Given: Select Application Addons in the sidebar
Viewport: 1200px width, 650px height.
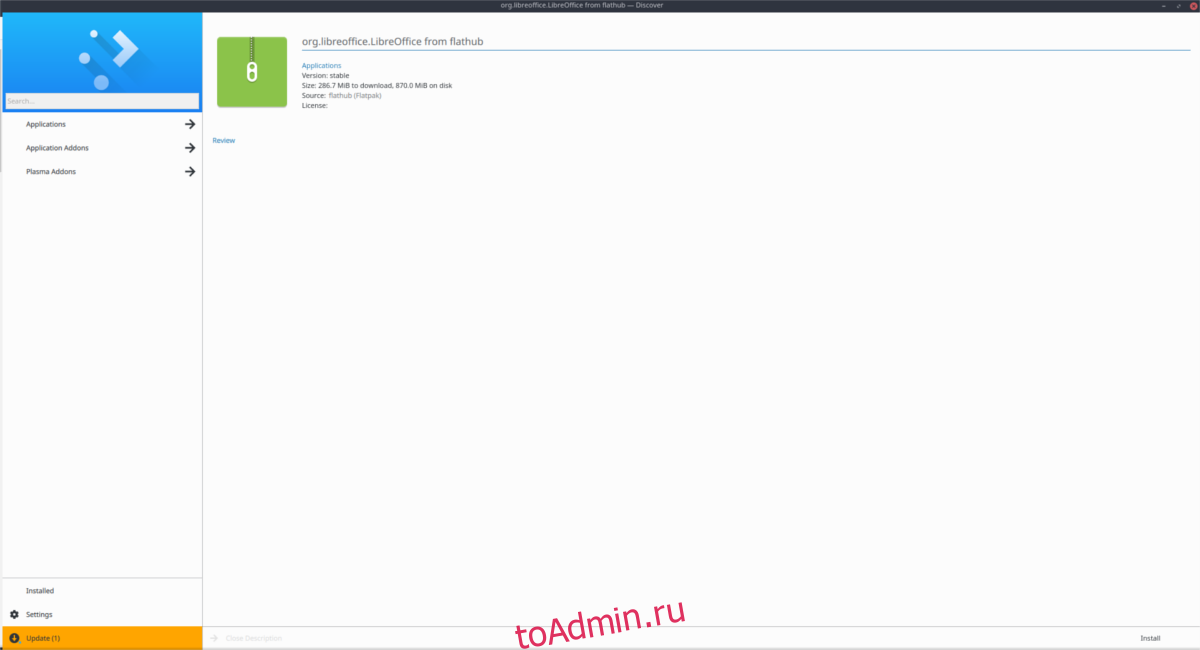Looking at the screenshot, I should pos(57,148).
